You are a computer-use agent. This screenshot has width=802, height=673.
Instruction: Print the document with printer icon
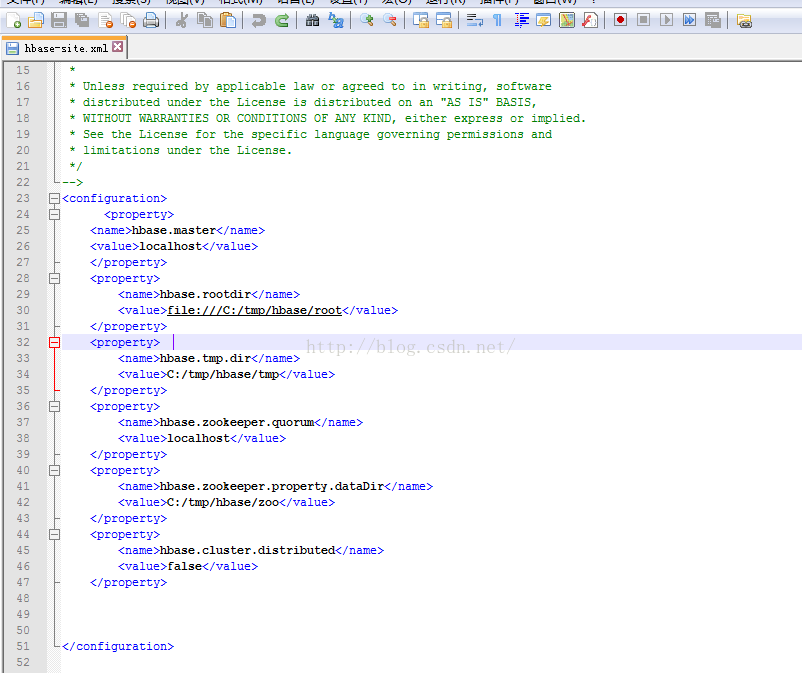click(151, 20)
